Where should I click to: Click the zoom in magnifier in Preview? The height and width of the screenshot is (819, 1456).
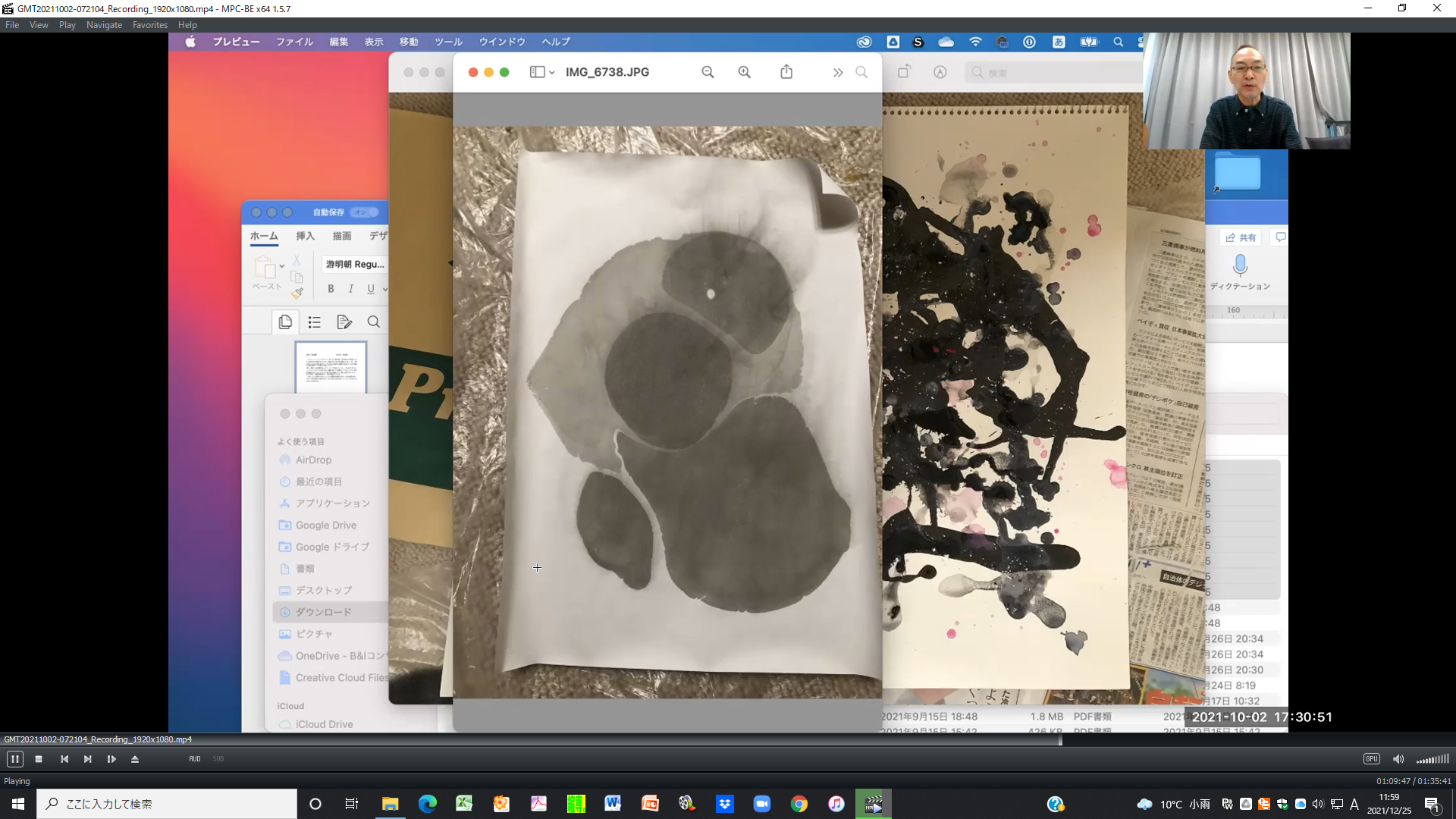tap(745, 72)
